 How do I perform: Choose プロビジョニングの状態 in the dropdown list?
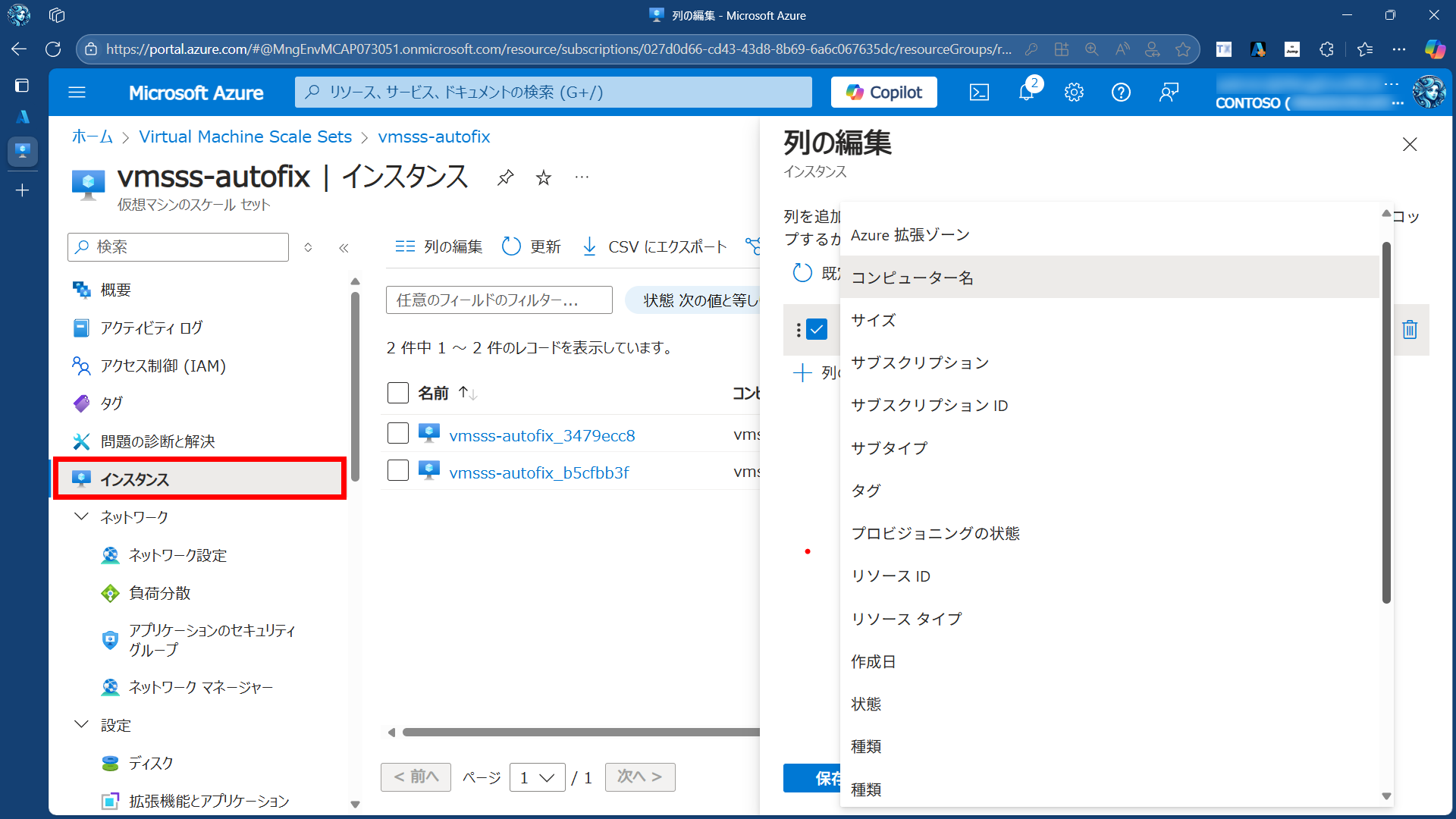click(935, 533)
